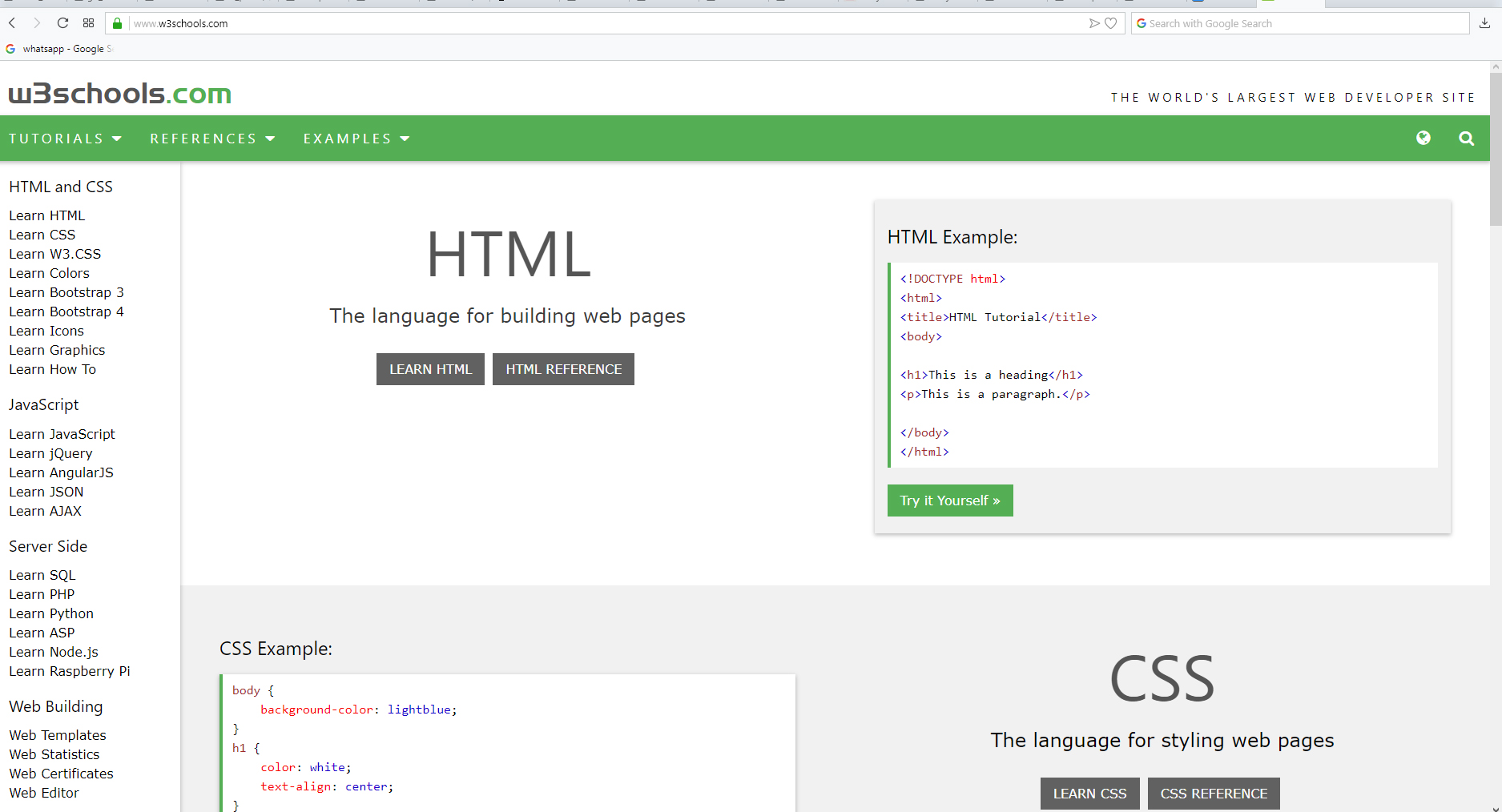This screenshot has height=812, width=1502.
Task: View site security via the green lock icon
Action: click(118, 23)
